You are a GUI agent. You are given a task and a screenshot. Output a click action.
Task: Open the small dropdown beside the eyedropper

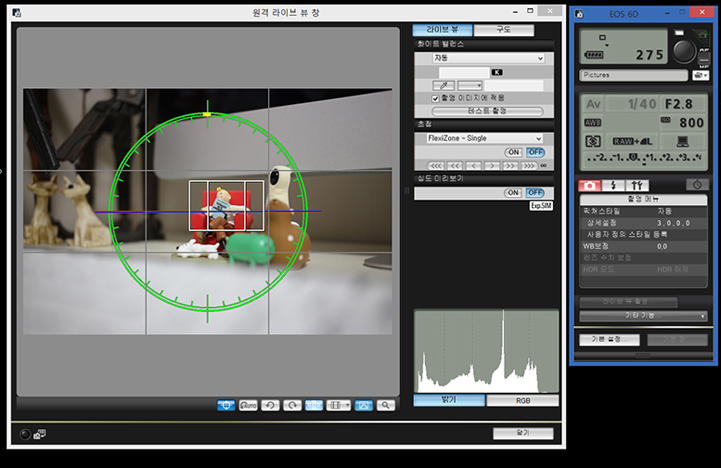pos(469,86)
